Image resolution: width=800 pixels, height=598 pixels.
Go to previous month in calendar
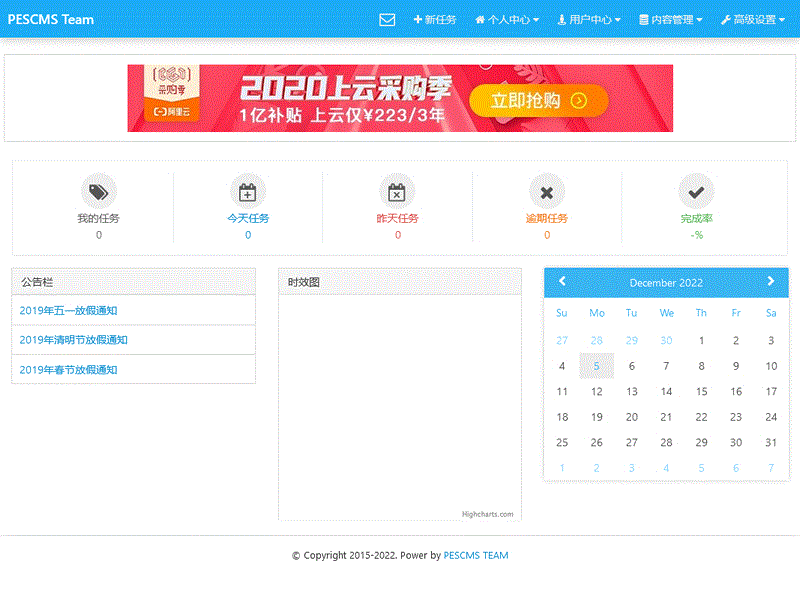pyautogui.click(x=562, y=282)
